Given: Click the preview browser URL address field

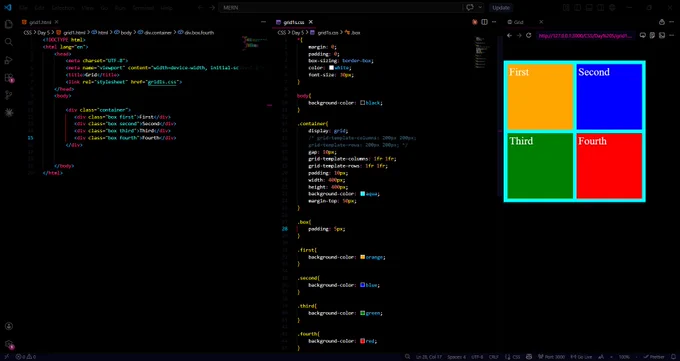Looking at the screenshot, I should tap(585, 36).
